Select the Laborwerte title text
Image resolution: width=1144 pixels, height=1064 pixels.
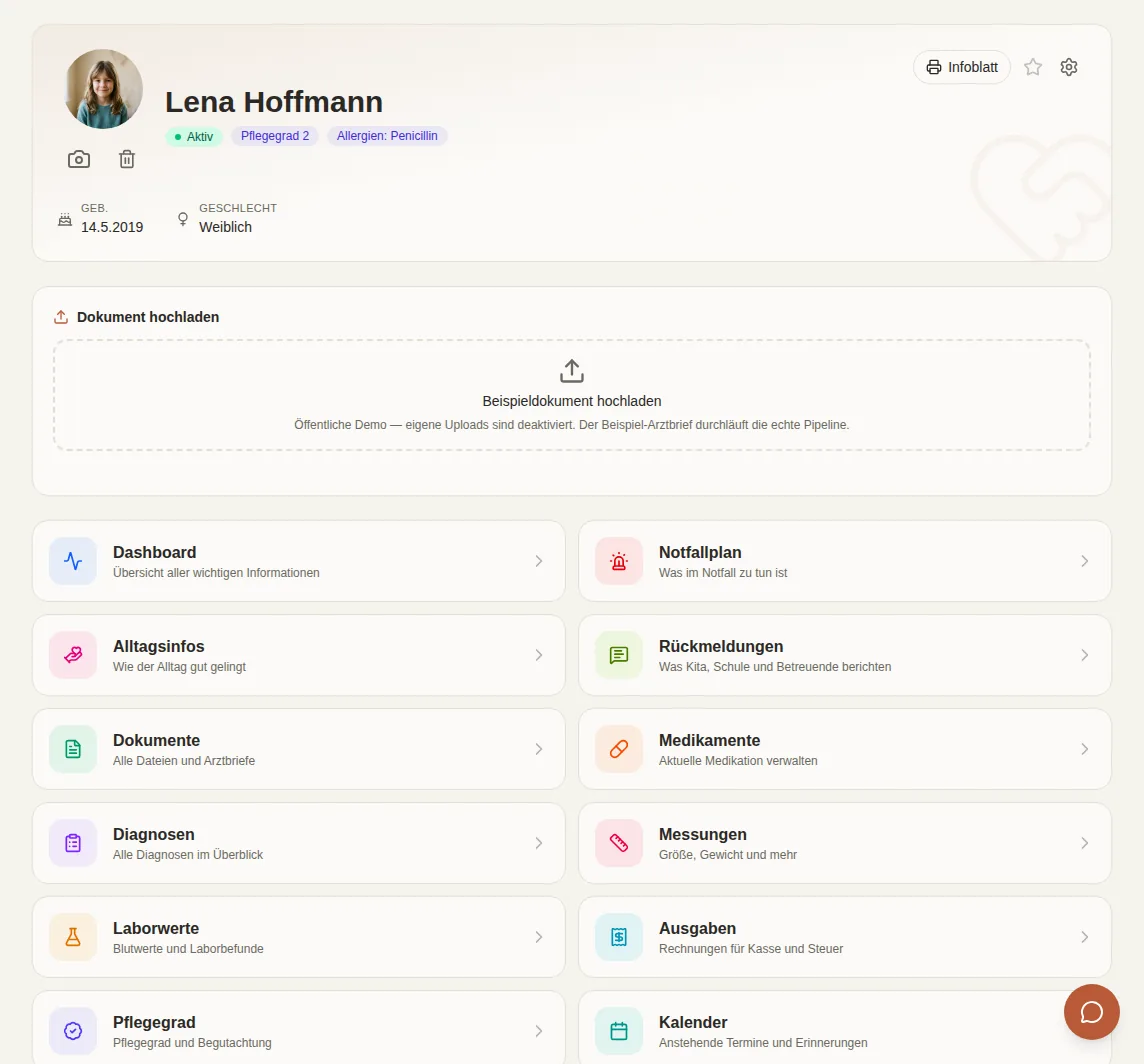tap(156, 928)
